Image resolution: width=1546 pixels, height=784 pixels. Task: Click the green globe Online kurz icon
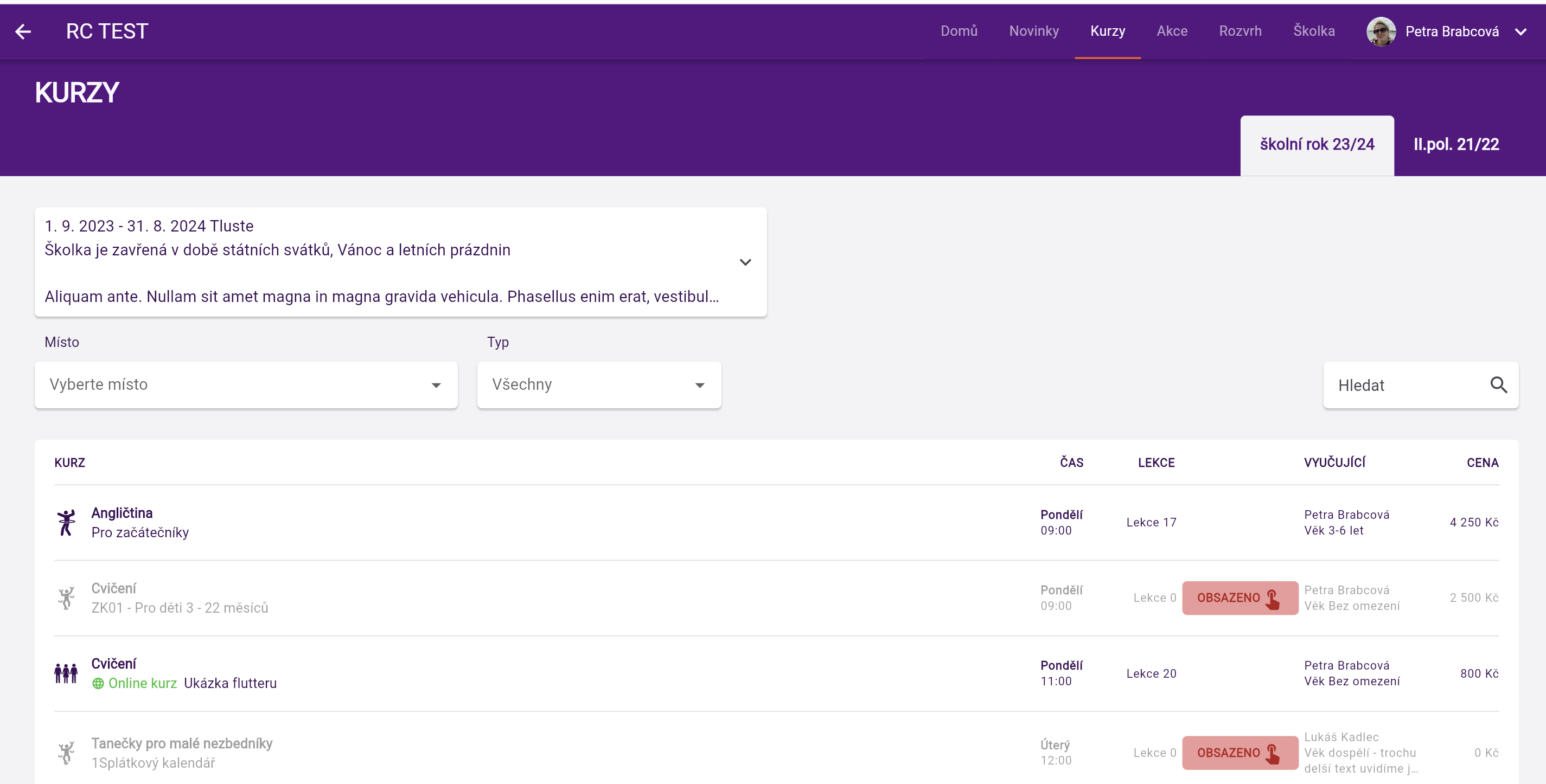98,683
